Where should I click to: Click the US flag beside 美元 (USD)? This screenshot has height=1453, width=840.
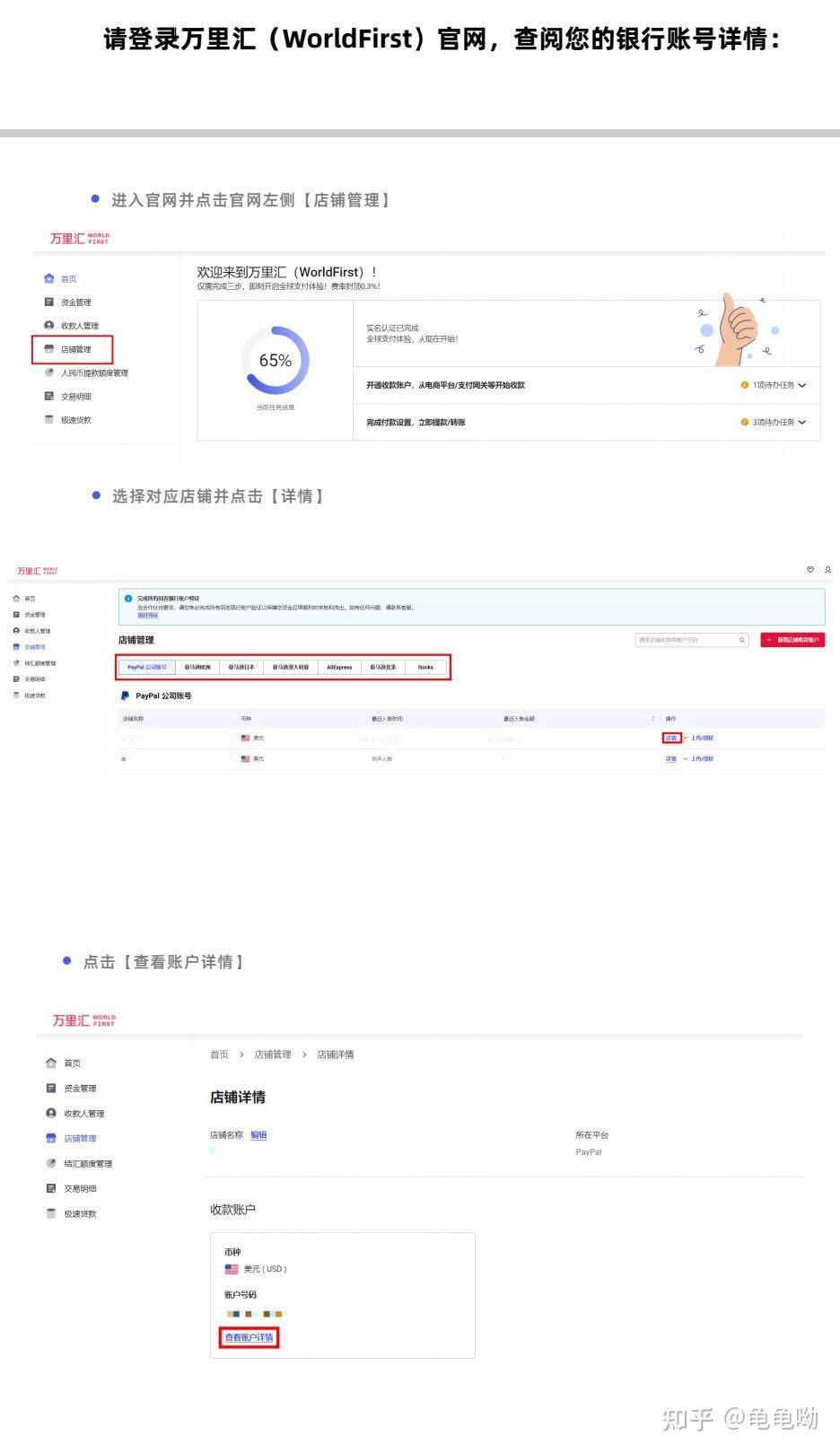[x=232, y=1269]
